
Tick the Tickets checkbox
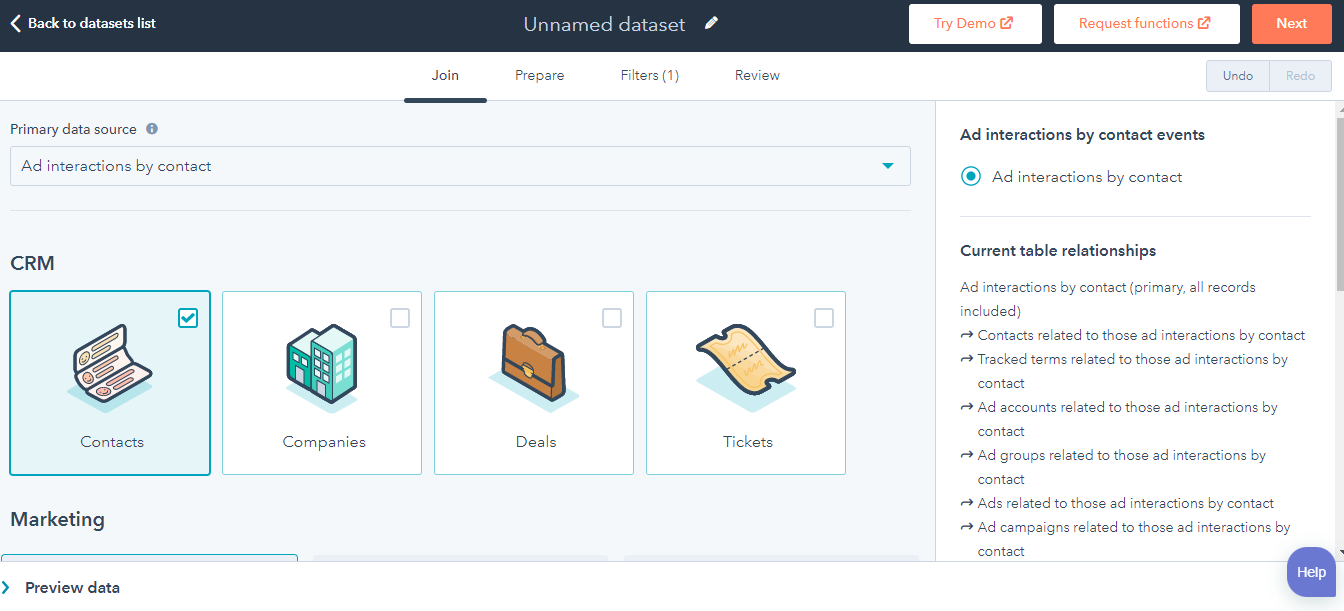824,318
